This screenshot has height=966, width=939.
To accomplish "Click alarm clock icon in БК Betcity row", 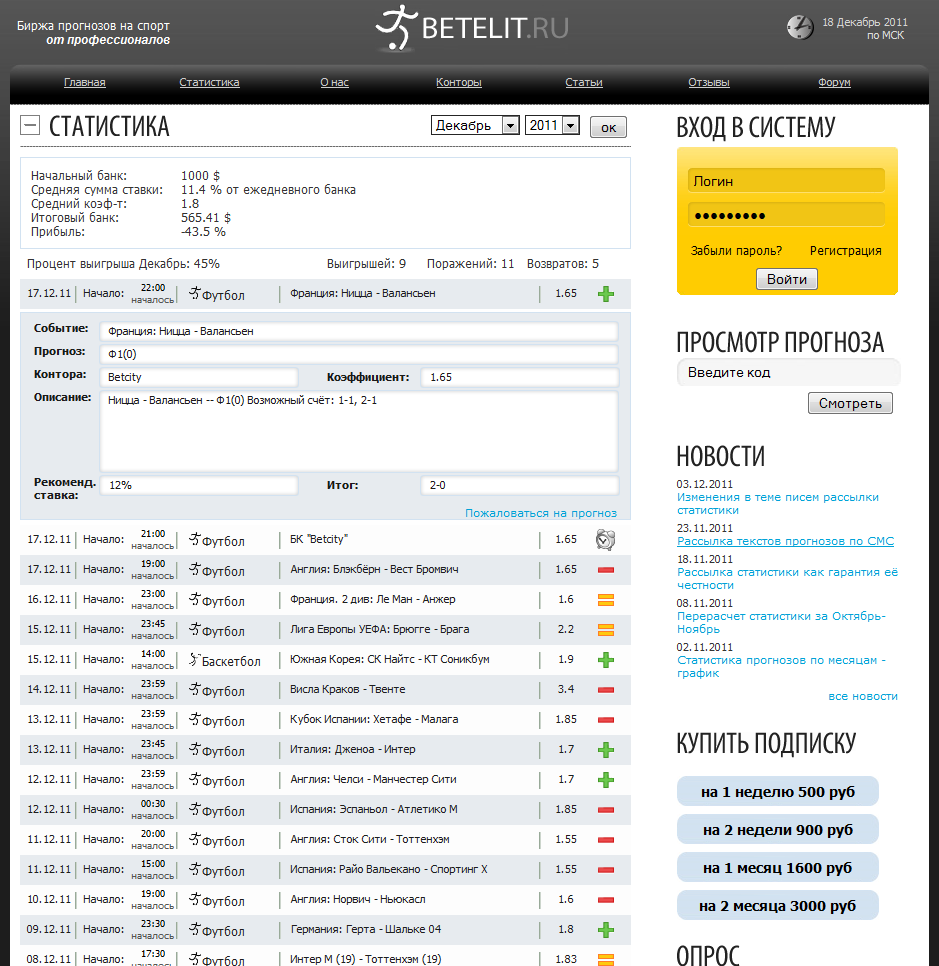I will tap(605, 540).
